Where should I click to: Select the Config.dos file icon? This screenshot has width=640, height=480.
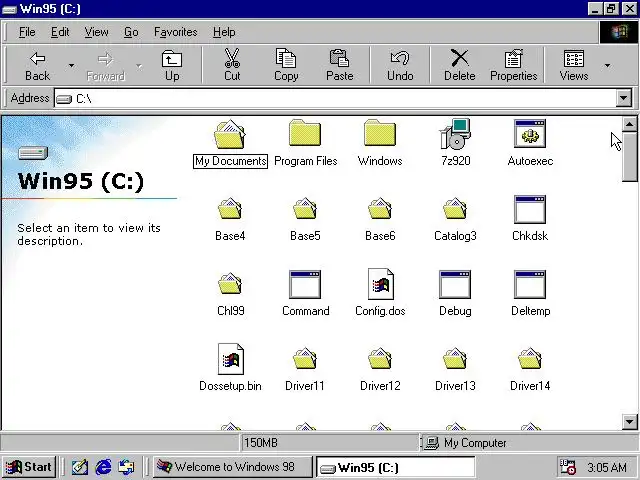pos(380,284)
